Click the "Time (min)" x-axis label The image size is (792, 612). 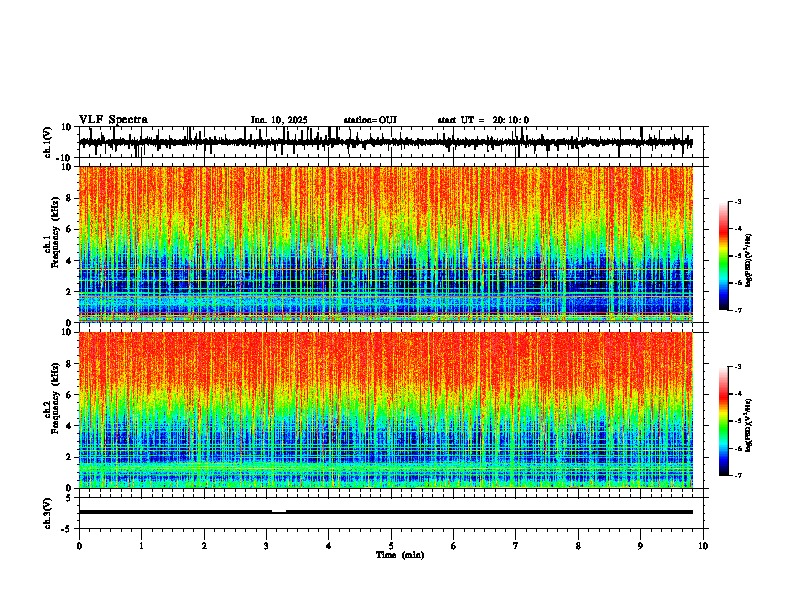point(400,555)
